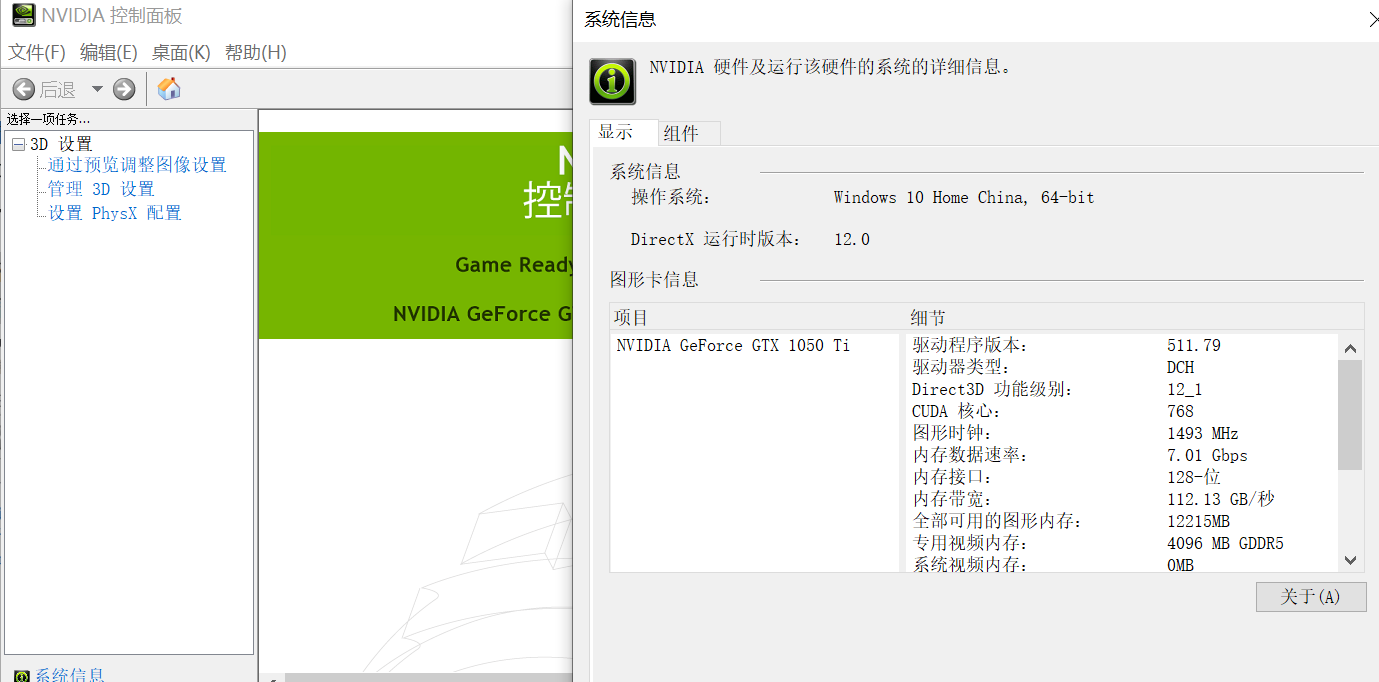Click the green info icon in 系统信息 dialog
This screenshot has height=682, width=1379.
pyautogui.click(x=612, y=81)
